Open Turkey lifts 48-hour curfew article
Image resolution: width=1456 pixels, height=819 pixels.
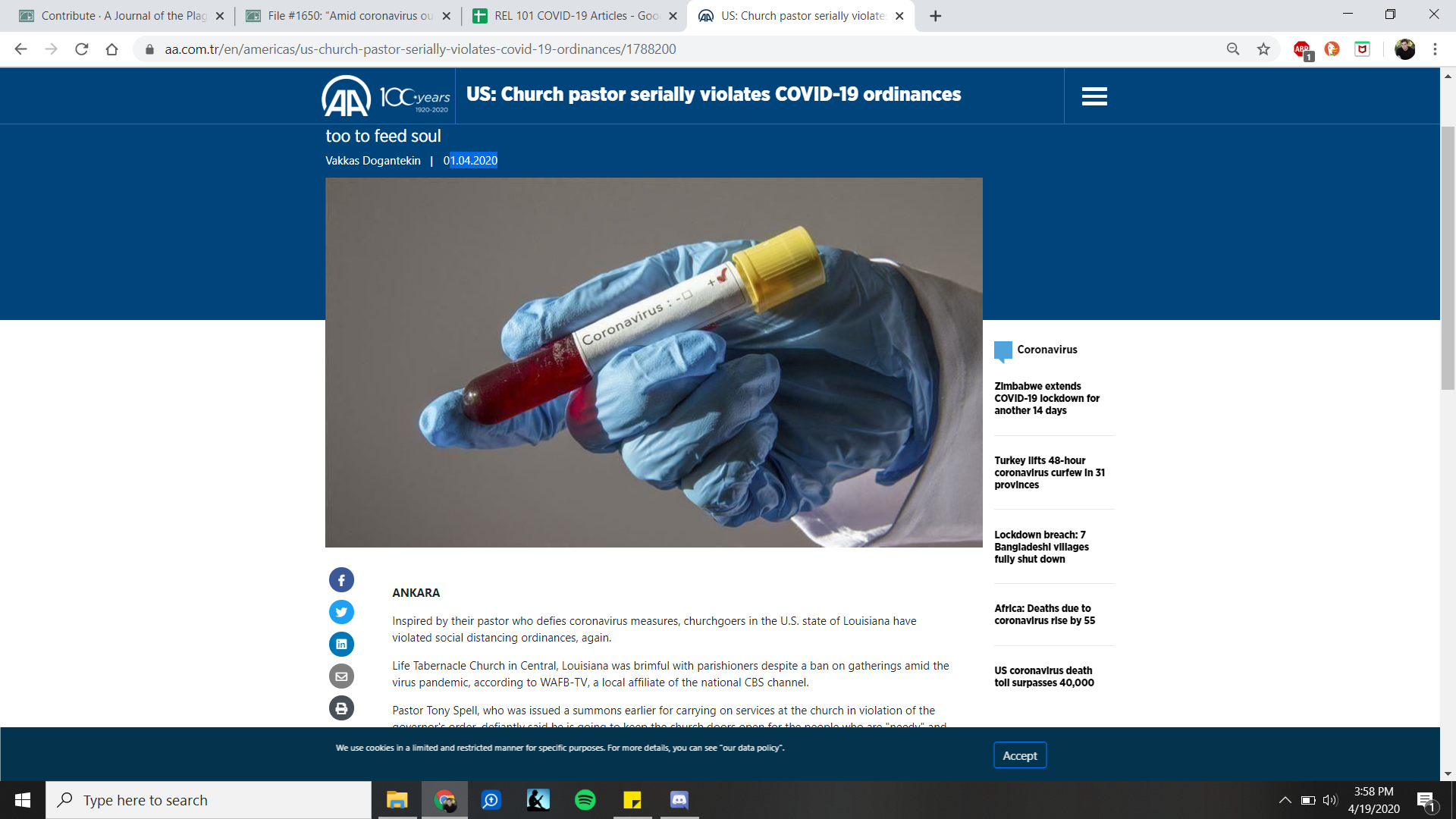click(1049, 472)
